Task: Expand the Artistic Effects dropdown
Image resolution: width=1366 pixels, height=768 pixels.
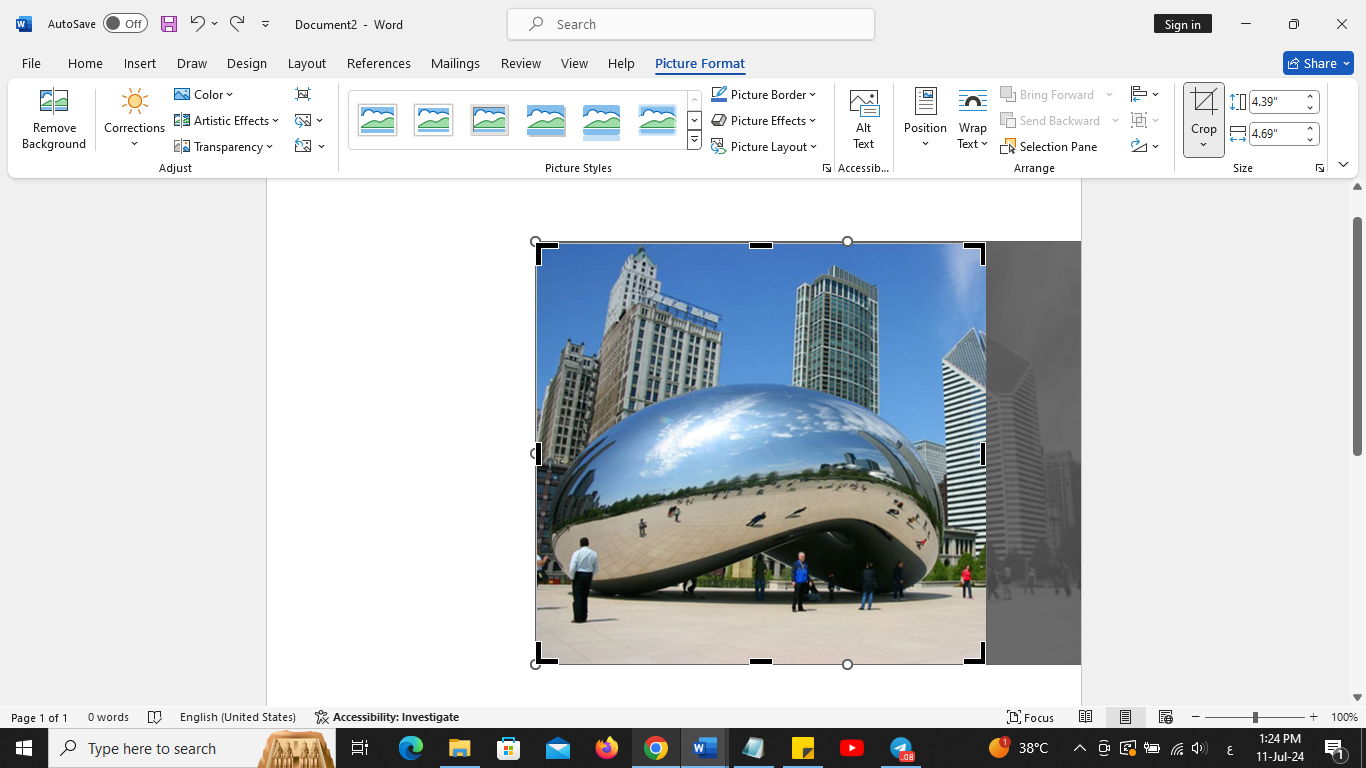Action: pyautogui.click(x=226, y=120)
